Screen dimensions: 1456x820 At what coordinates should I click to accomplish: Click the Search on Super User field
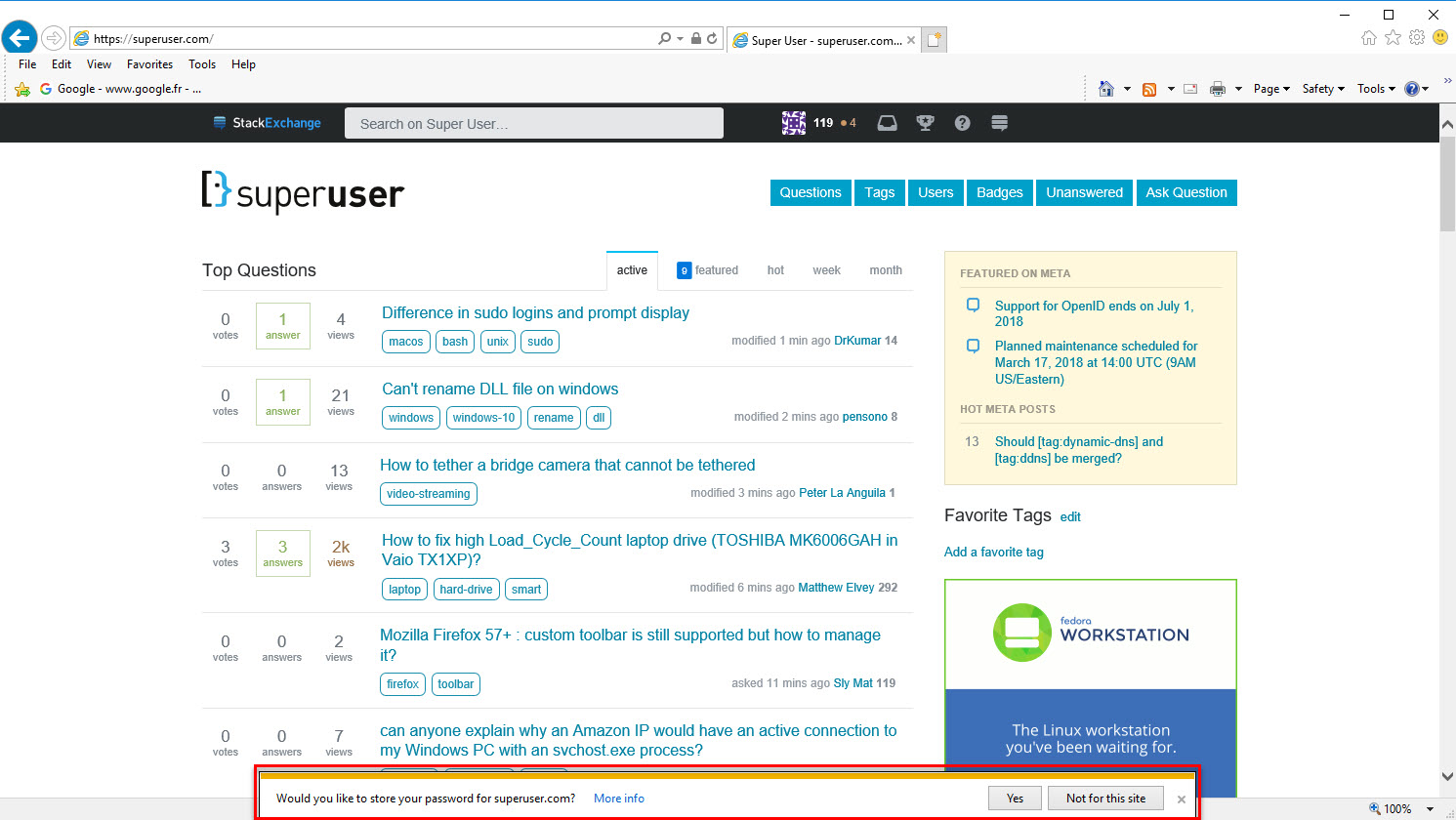(534, 123)
